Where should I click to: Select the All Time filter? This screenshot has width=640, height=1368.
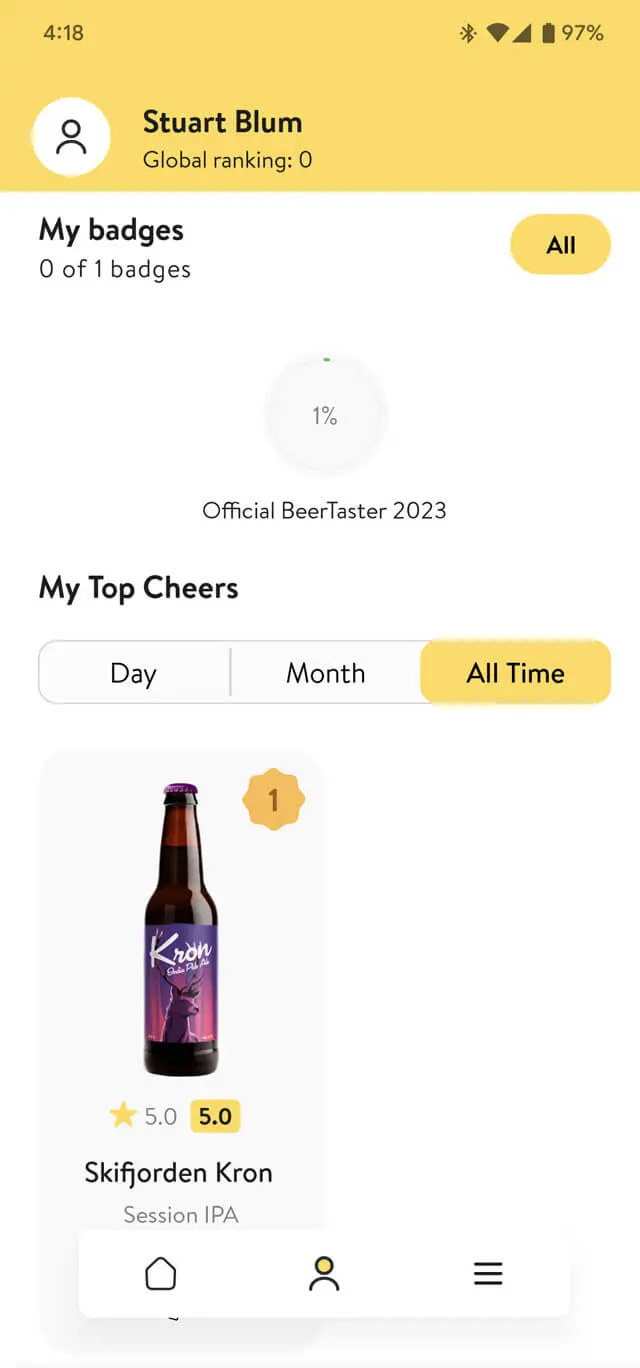(x=515, y=673)
